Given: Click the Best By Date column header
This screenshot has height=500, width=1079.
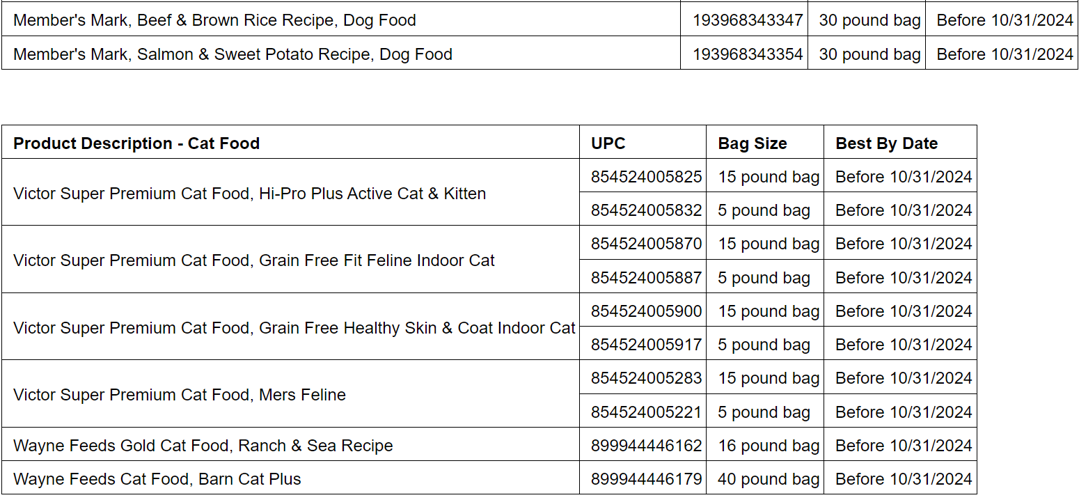Looking at the screenshot, I should tap(886, 143).
